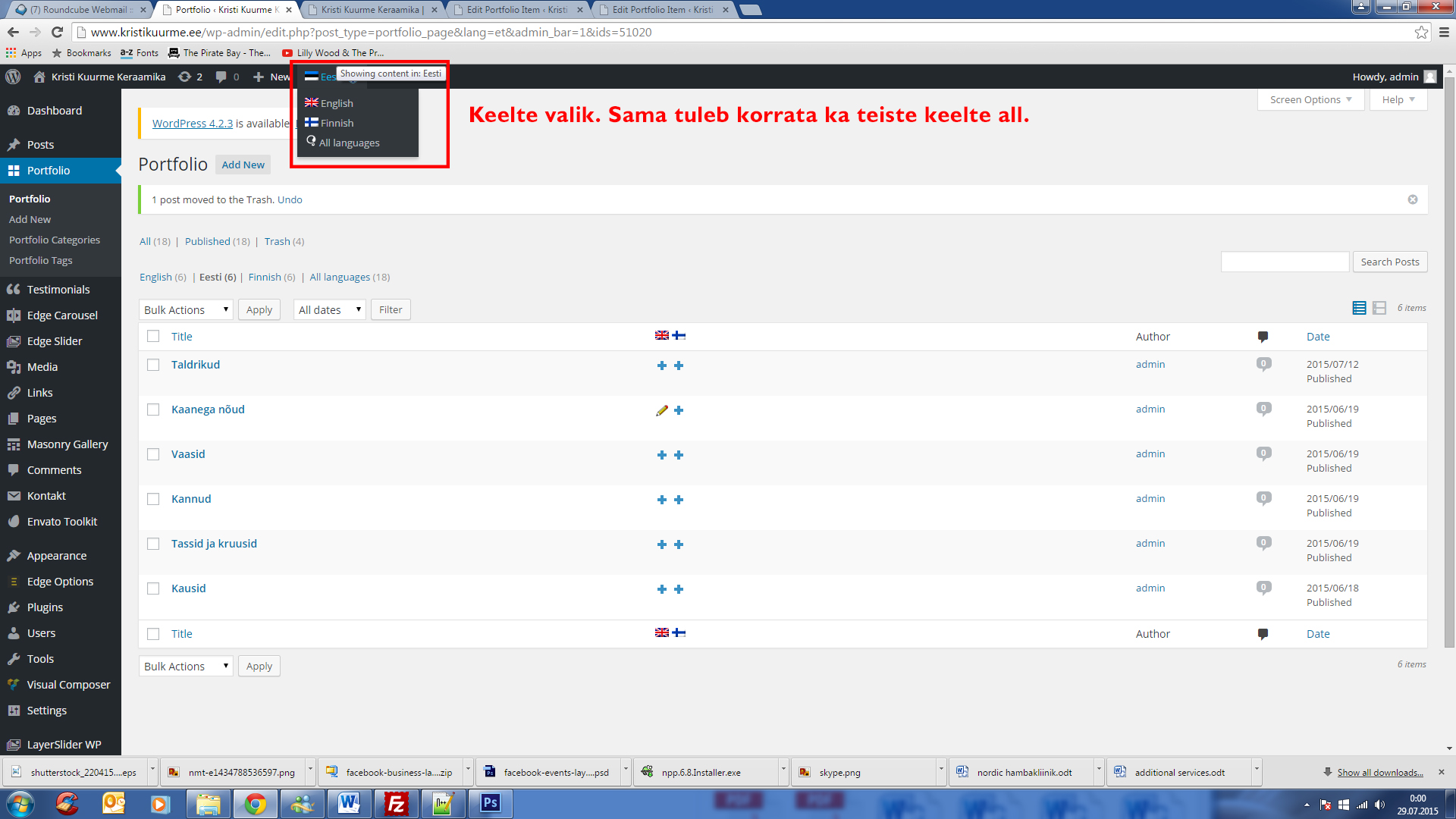The width and height of the screenshot is (1456, 819).
Task: Open the Chrome menu hamburger icon
Action: point(1444,32)
